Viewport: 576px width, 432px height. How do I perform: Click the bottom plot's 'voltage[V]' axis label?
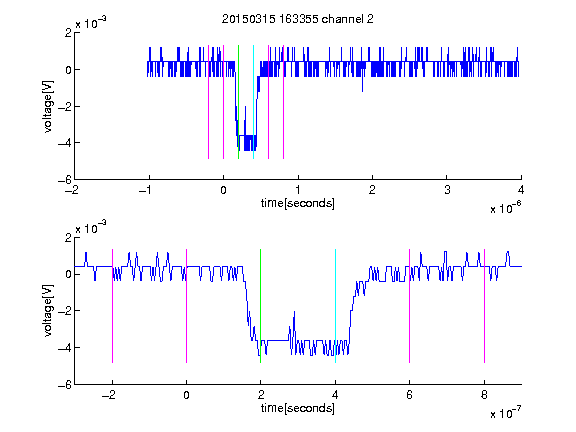pyautogui.click(x=48, y=310)
